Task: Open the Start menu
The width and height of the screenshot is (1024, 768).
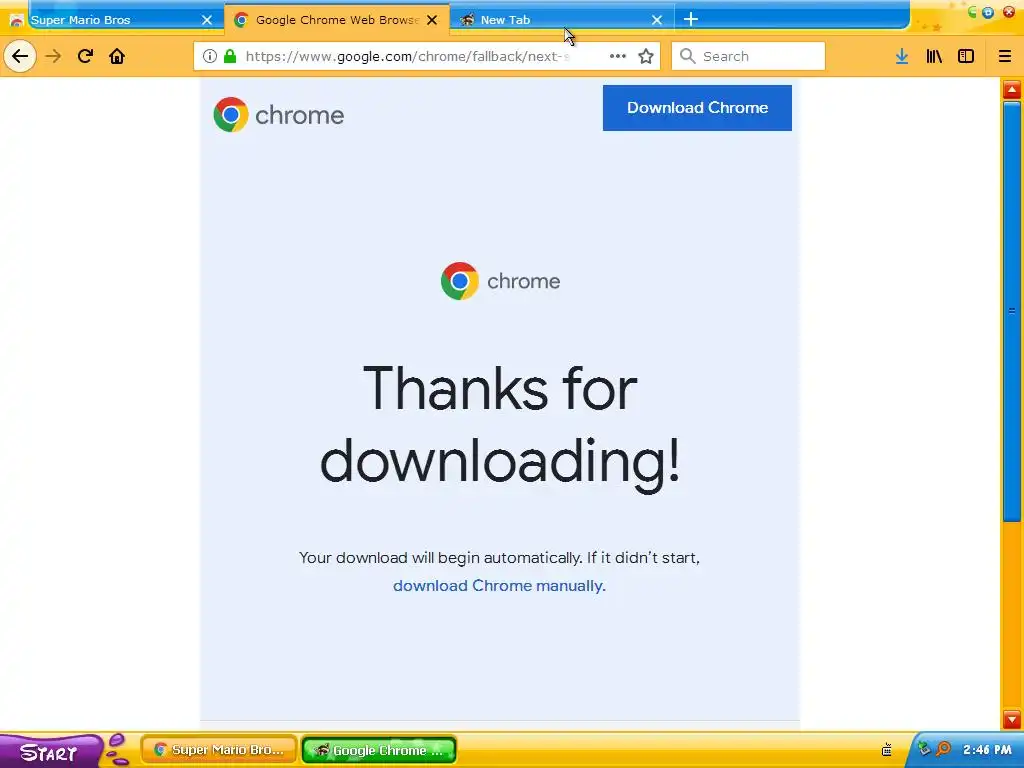Action: point(49,752)
